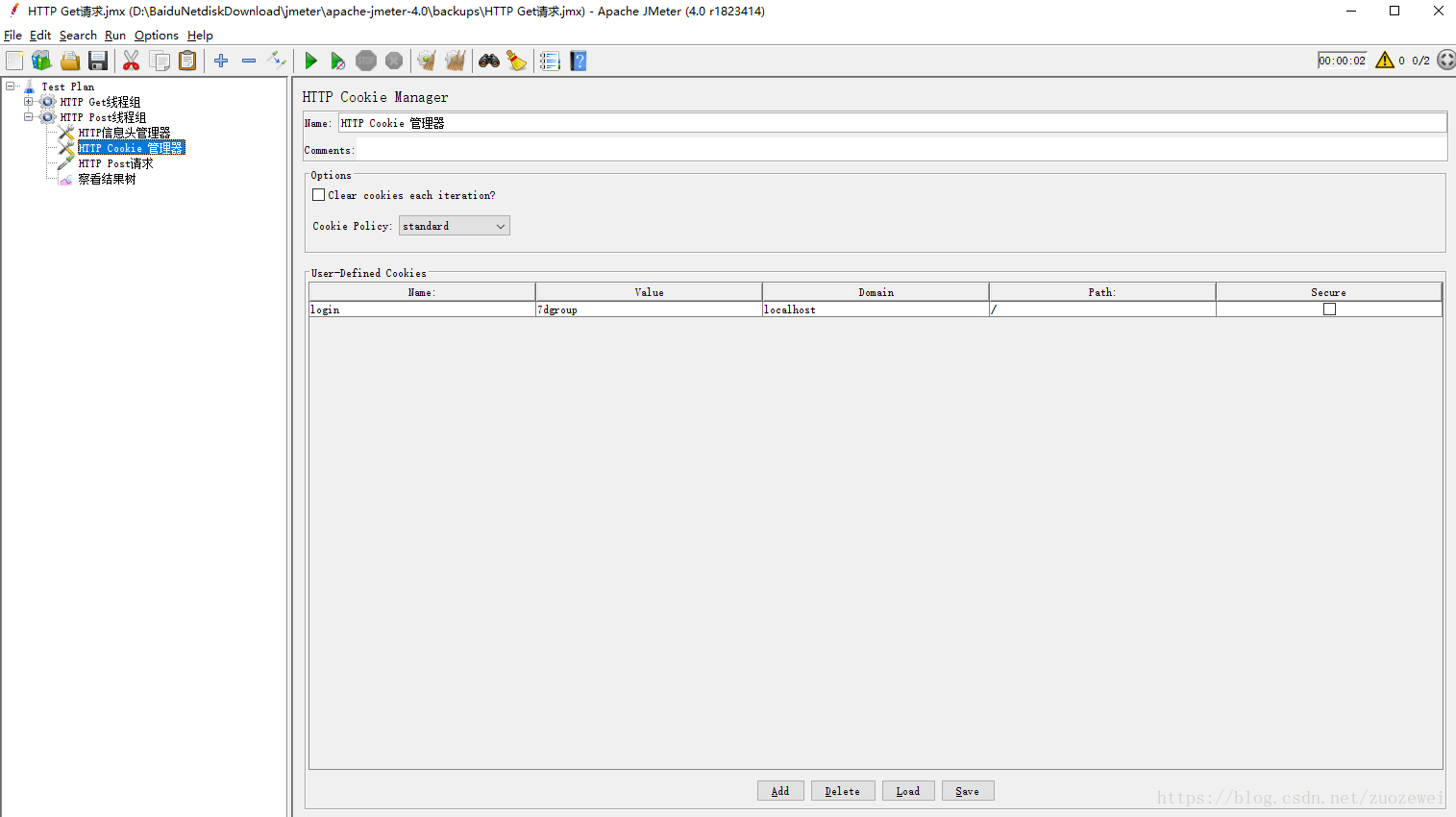Open the Function Helper dialog icon
Screen dimensions: 1456x817
(x=550, y=61)
